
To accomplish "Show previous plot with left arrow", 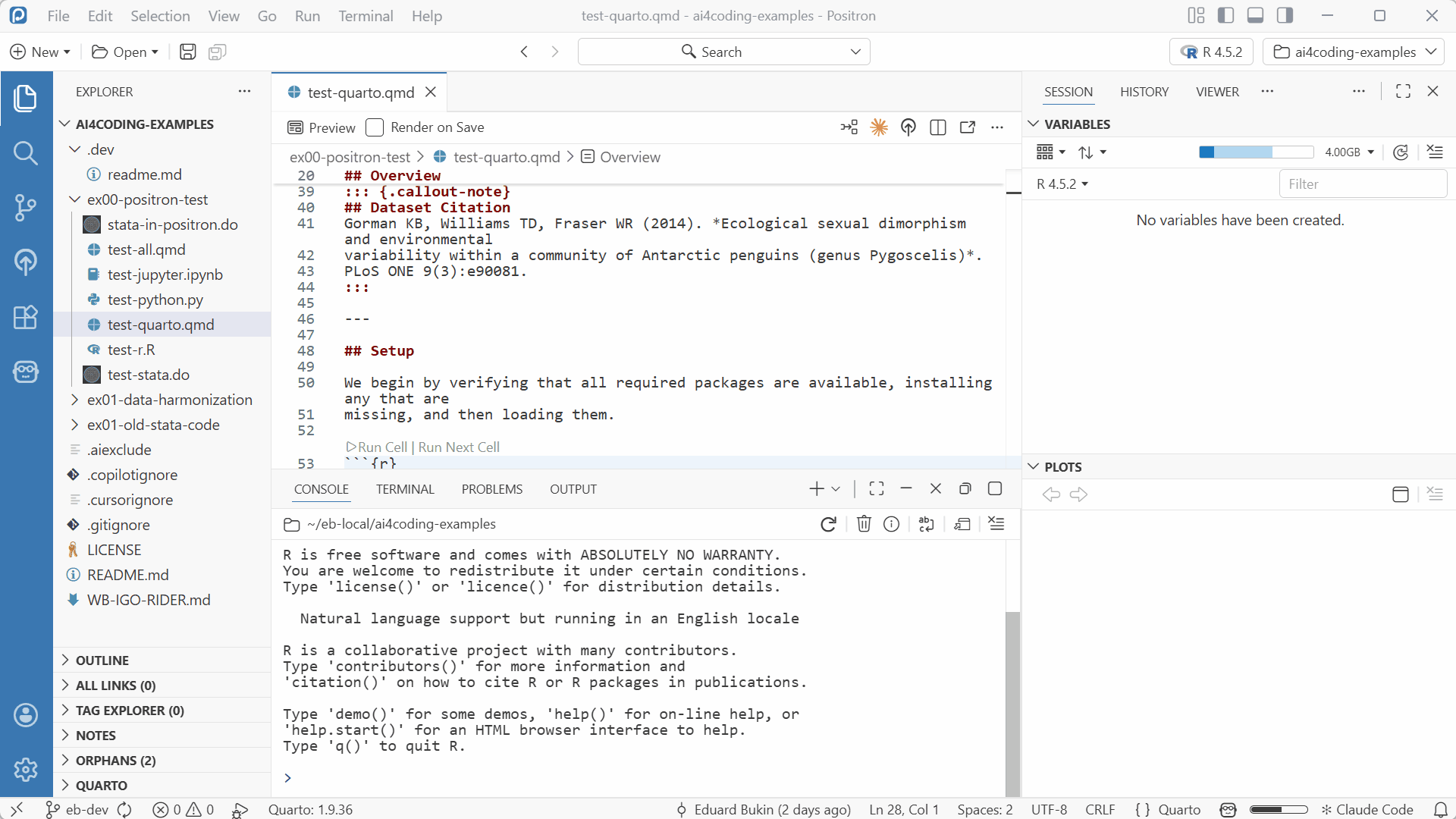I will 1051,494.
